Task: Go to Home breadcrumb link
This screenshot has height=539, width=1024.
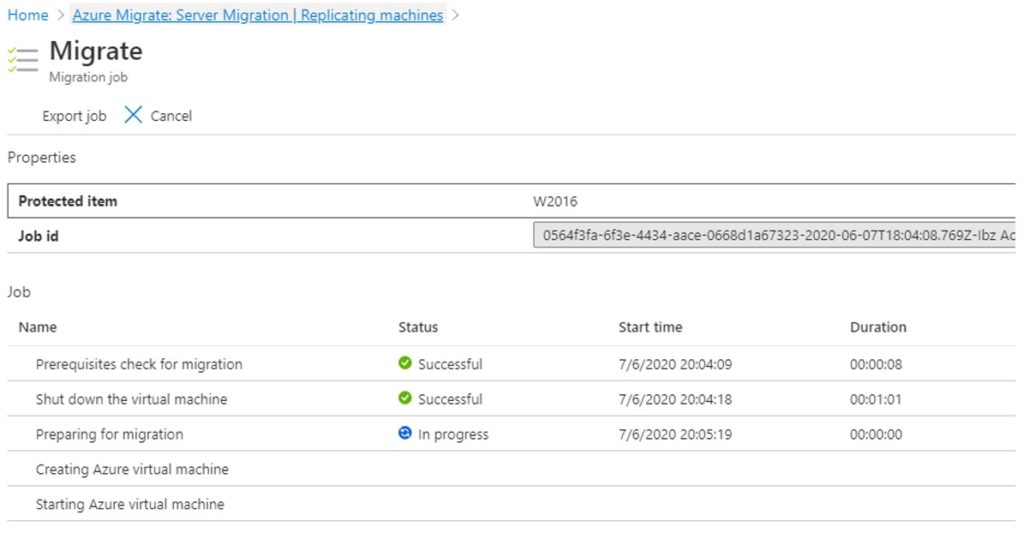Action: coord(27,15)
